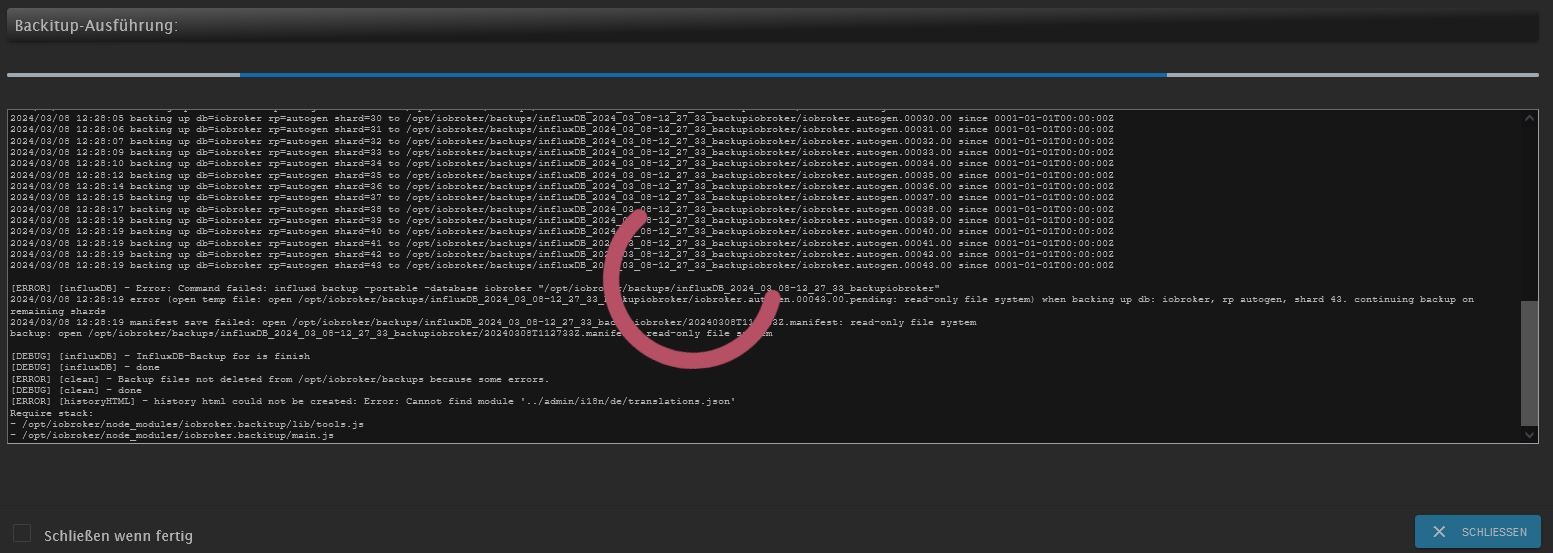
Task: Click the log scrollbar down arrow
Action: tap(1529, 435)
